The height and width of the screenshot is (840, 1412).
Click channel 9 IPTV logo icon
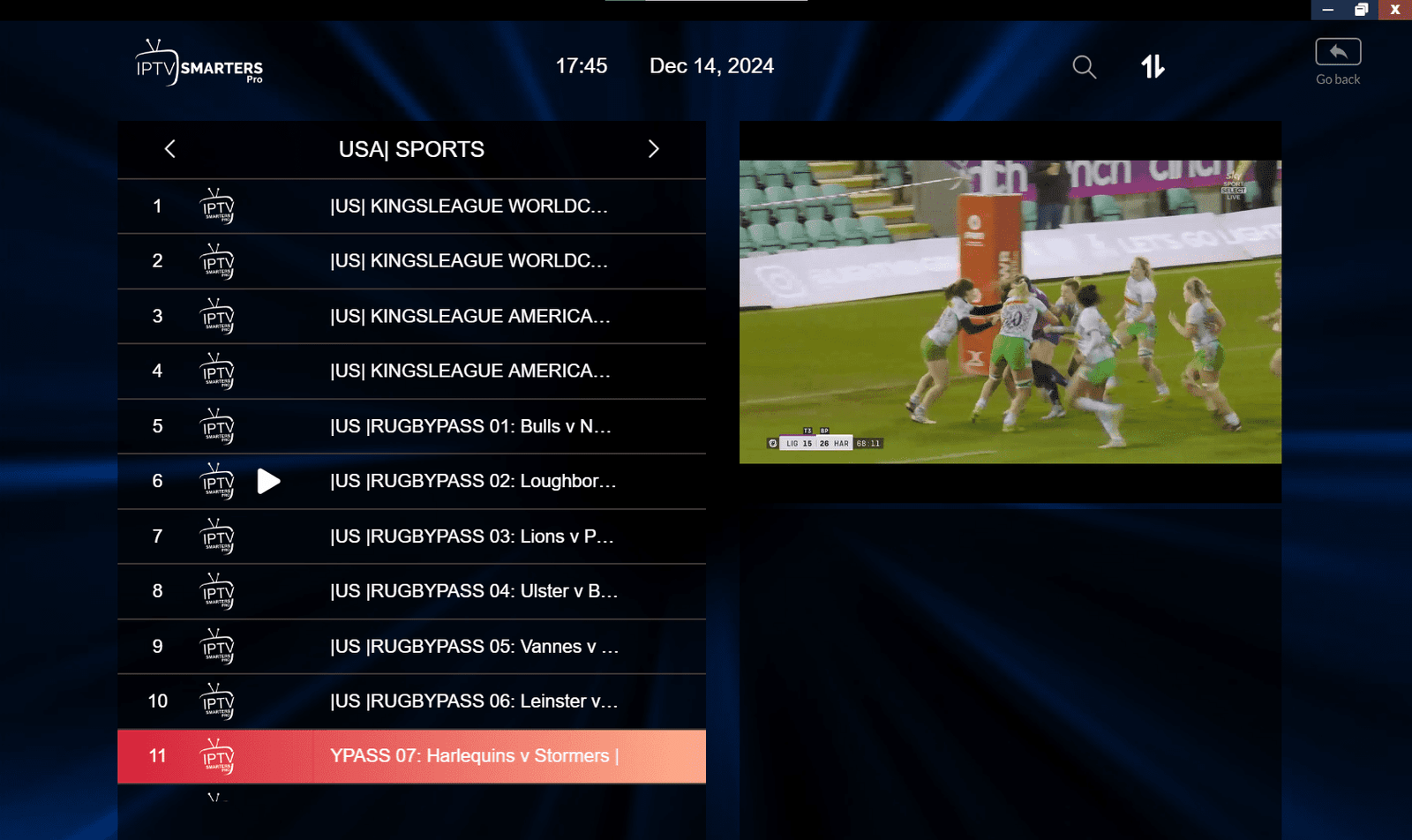[x=217, y=647]
